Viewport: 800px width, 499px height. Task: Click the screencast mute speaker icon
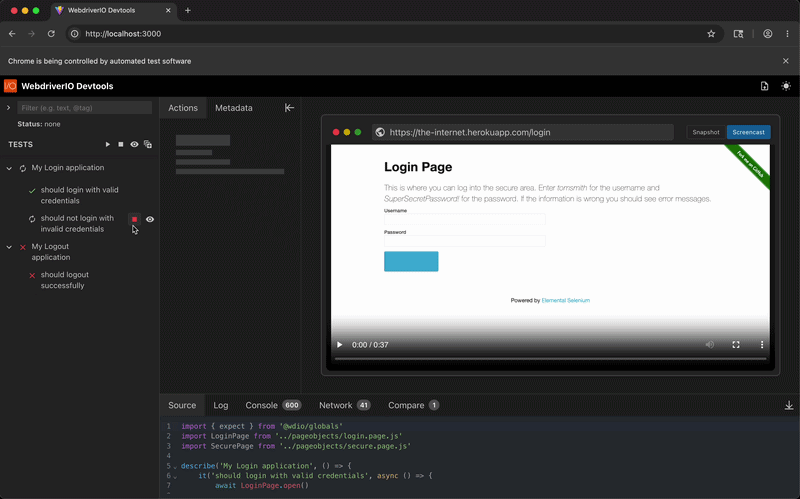710,345
